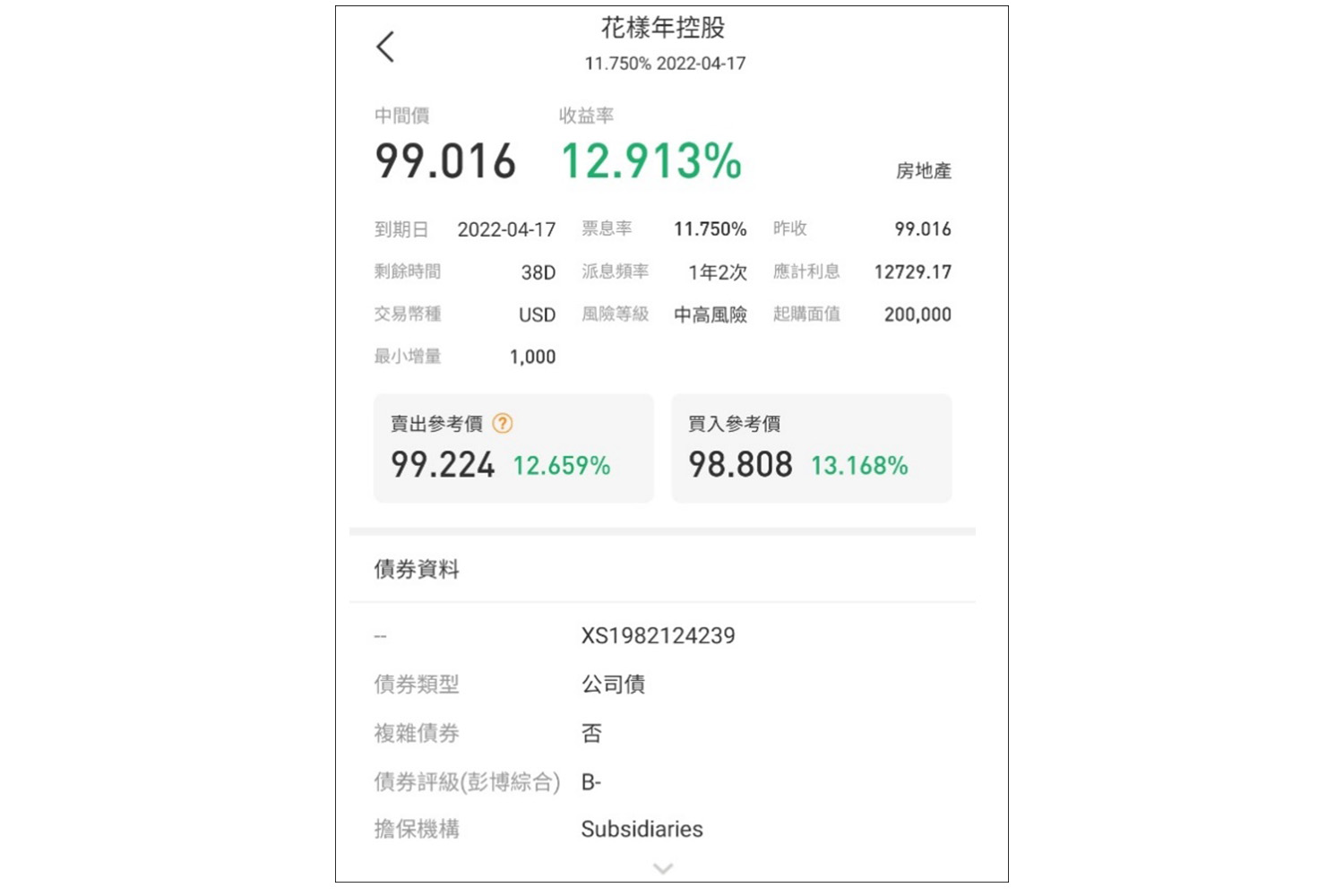Click the 債券類型 value 公司債
Screen dimensions: 1344x896
(x=613, y=685)
